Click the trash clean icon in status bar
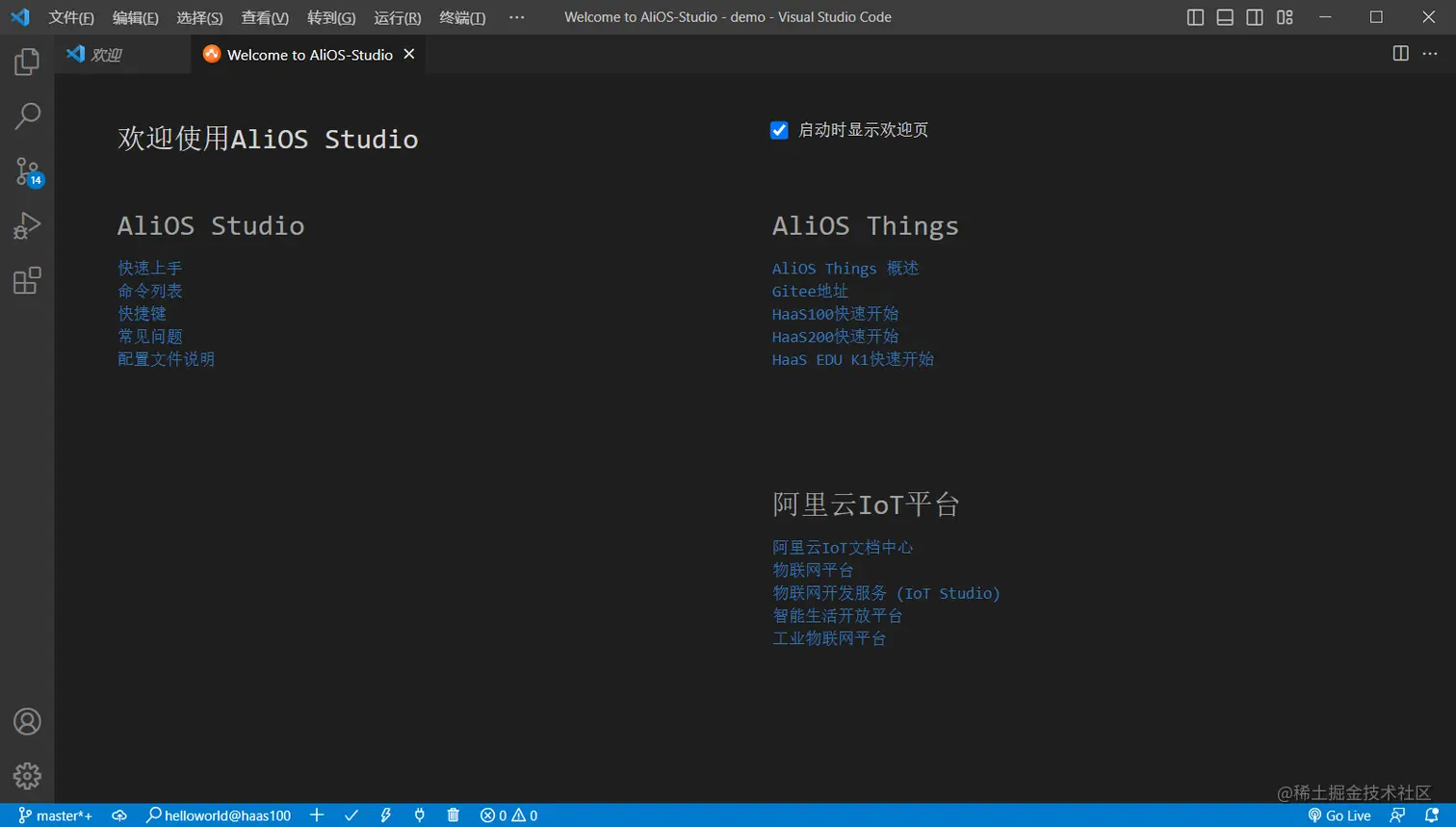Screen dimensions: 1456x827 [454, 815]
